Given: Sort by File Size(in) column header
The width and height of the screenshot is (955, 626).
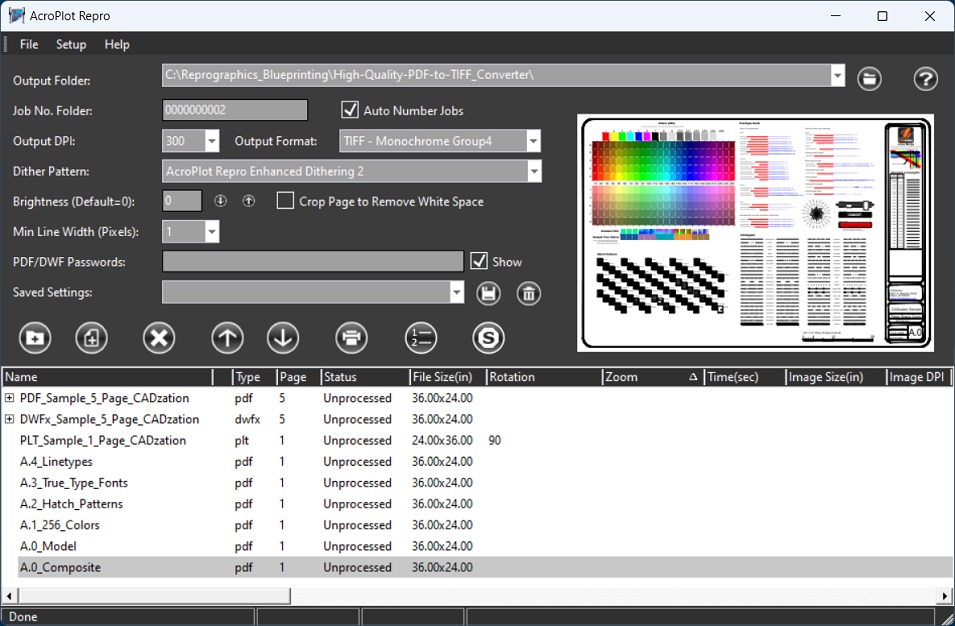Looking at the screenshot, I should 448,377.
